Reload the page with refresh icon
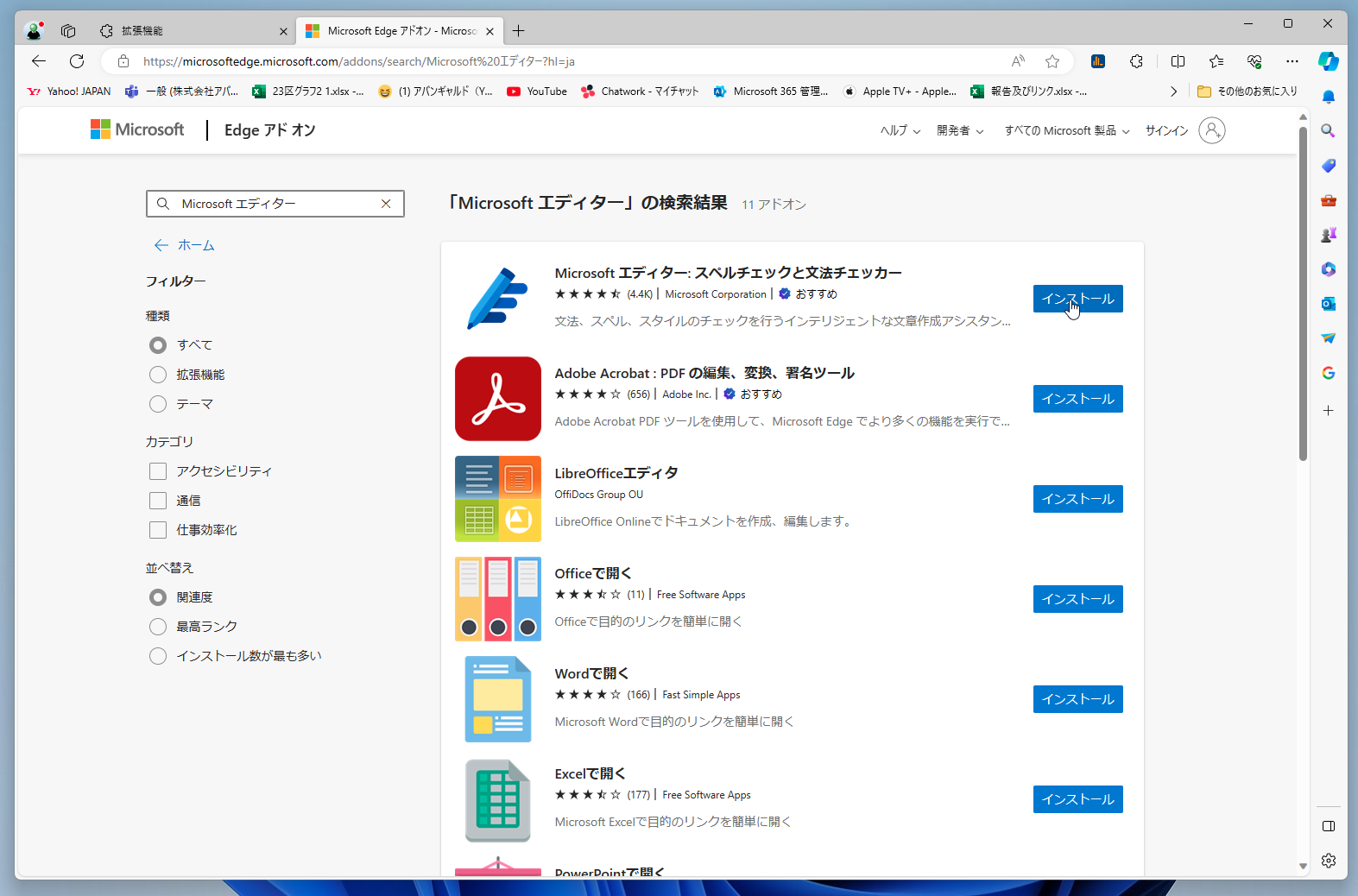The height and width of the screenshot is (896, 1358). [x=77, y=61]
